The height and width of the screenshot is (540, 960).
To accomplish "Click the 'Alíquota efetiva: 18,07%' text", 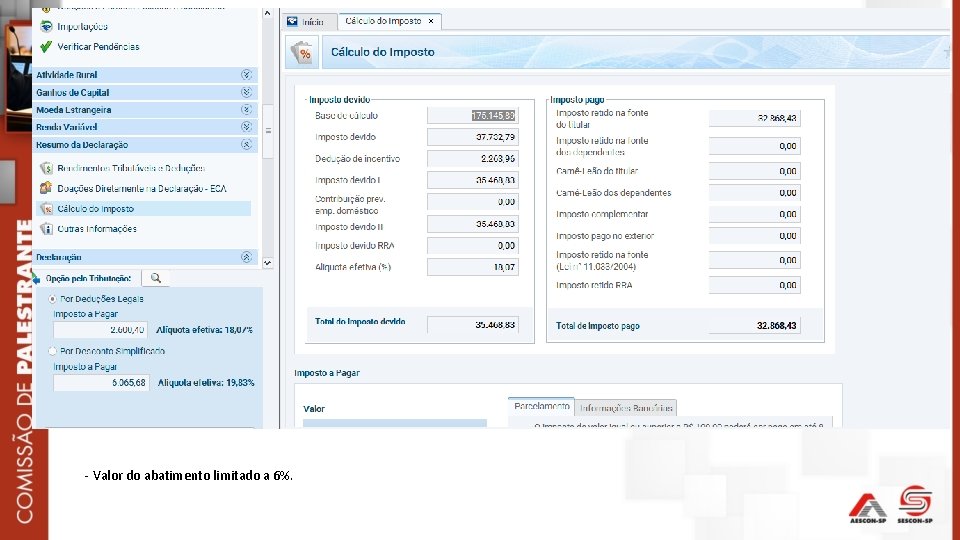I will 204,330.
